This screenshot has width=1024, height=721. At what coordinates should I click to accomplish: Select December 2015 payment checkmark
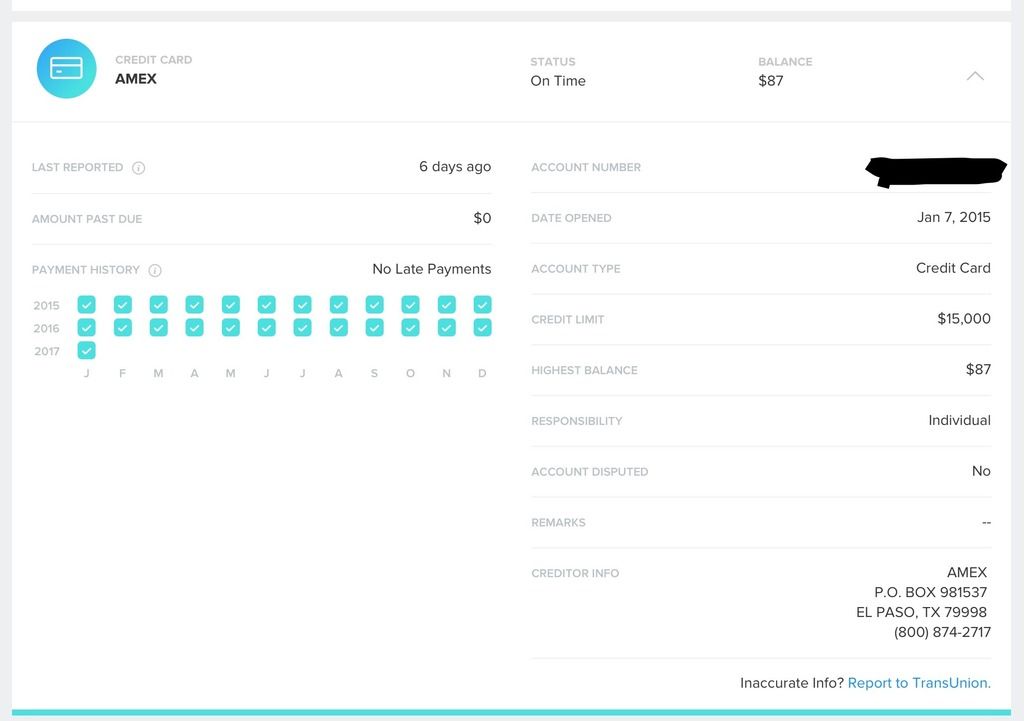click(482, 304)
